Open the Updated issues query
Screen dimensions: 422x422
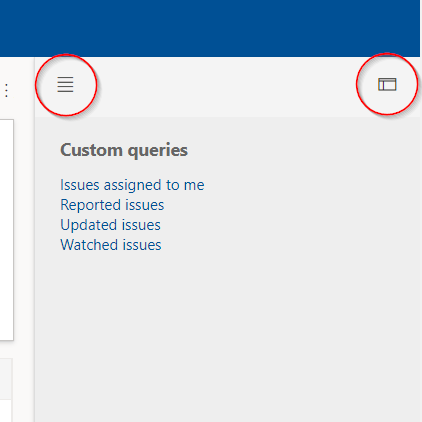coord(110,225)
